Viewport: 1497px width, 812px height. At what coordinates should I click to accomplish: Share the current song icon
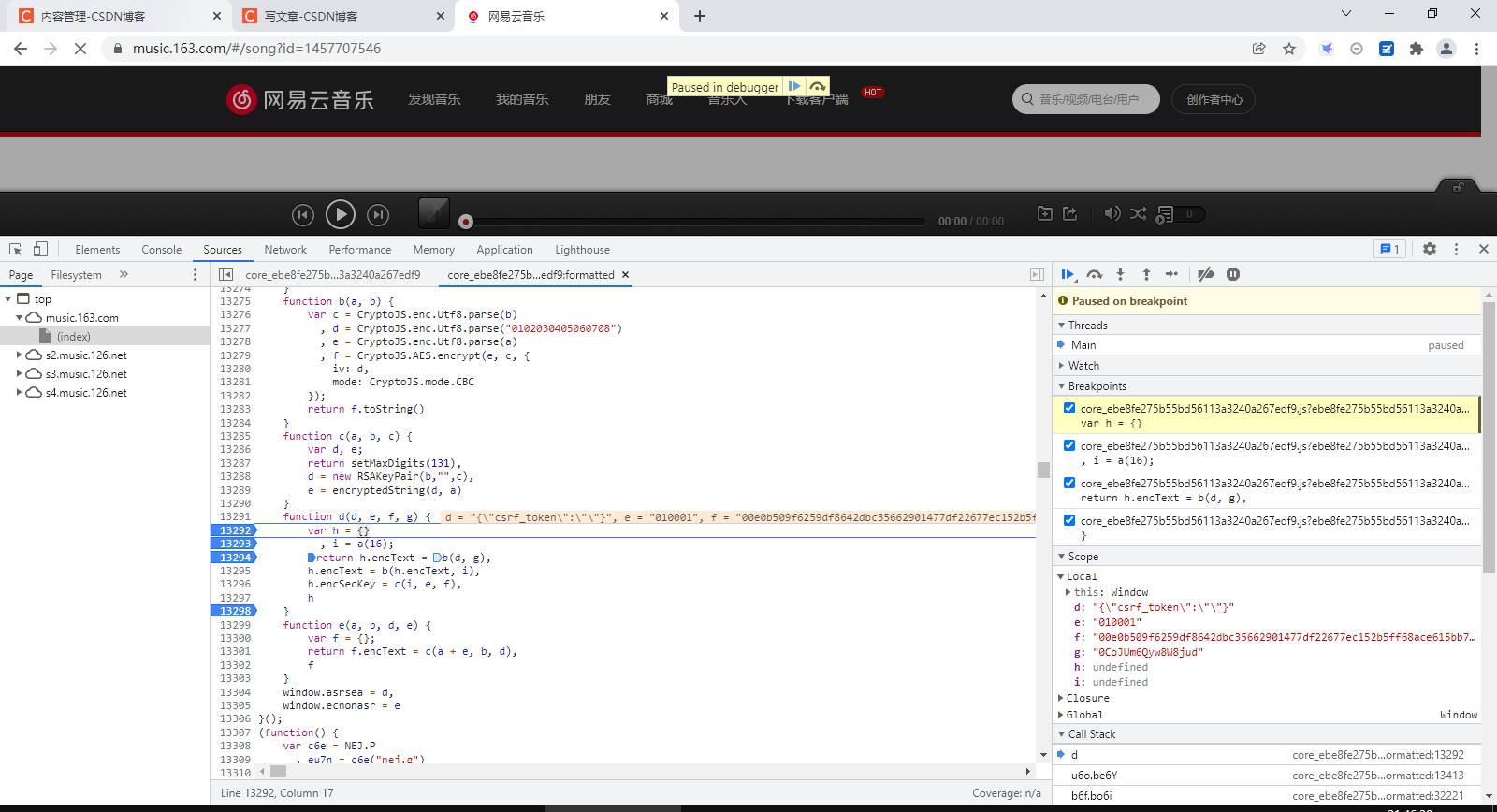1070,213
